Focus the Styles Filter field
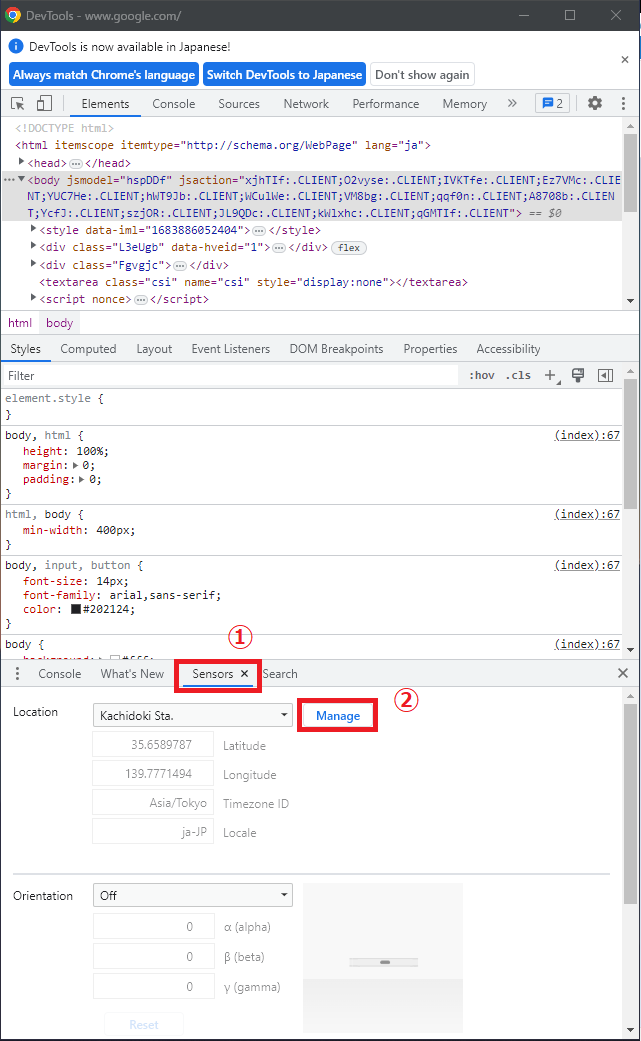 tap(231, 376)
